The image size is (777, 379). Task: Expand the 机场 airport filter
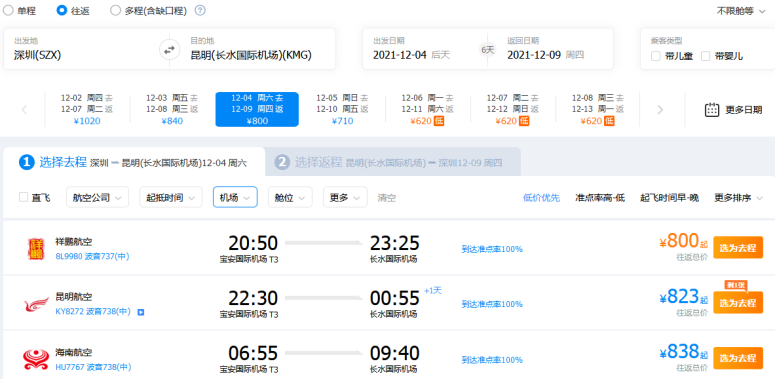[235, 197]
